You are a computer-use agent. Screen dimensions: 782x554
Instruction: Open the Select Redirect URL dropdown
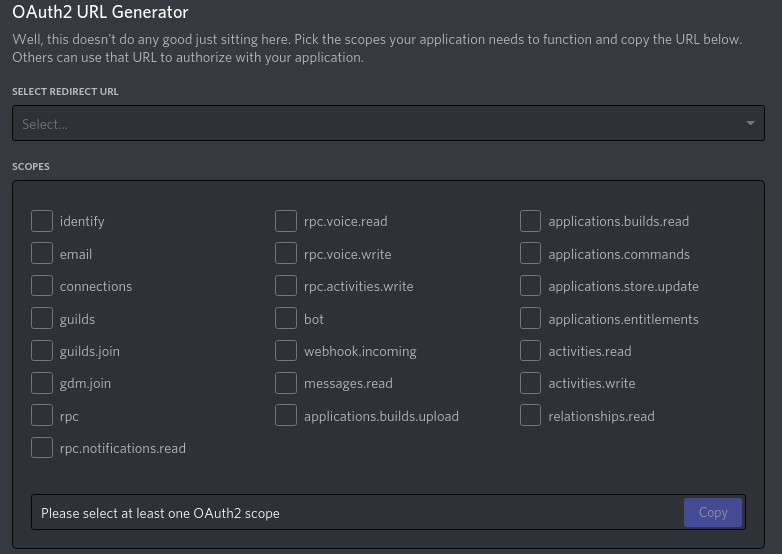pos(388,123)
